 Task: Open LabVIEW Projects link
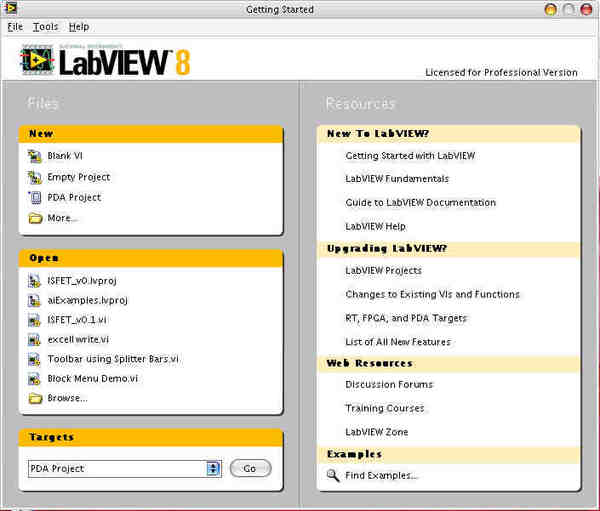click(x=383, y=271)
